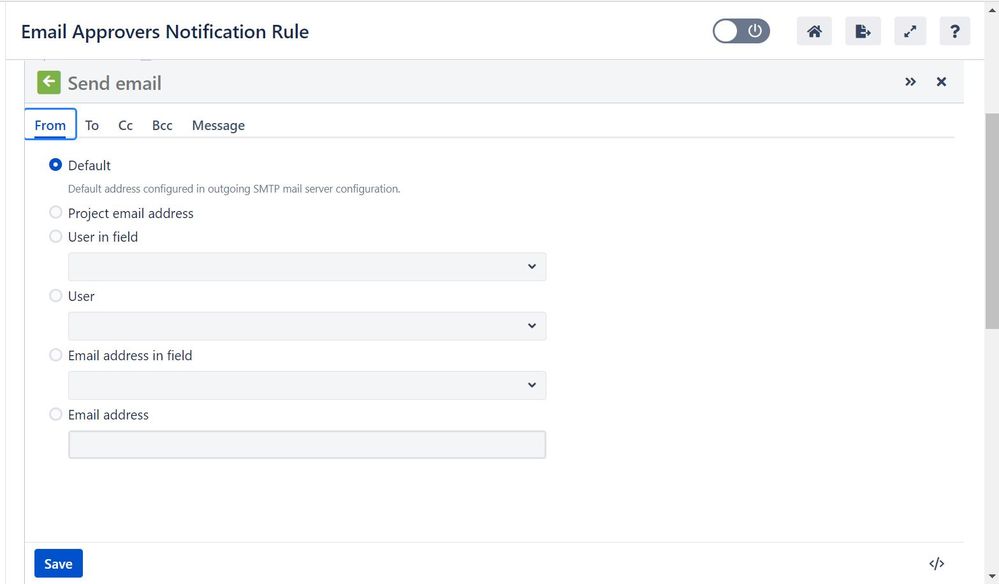Click the Email Approvers Notification Rule title
Viewport: 999px width, 584px height.
coord(165,31)
